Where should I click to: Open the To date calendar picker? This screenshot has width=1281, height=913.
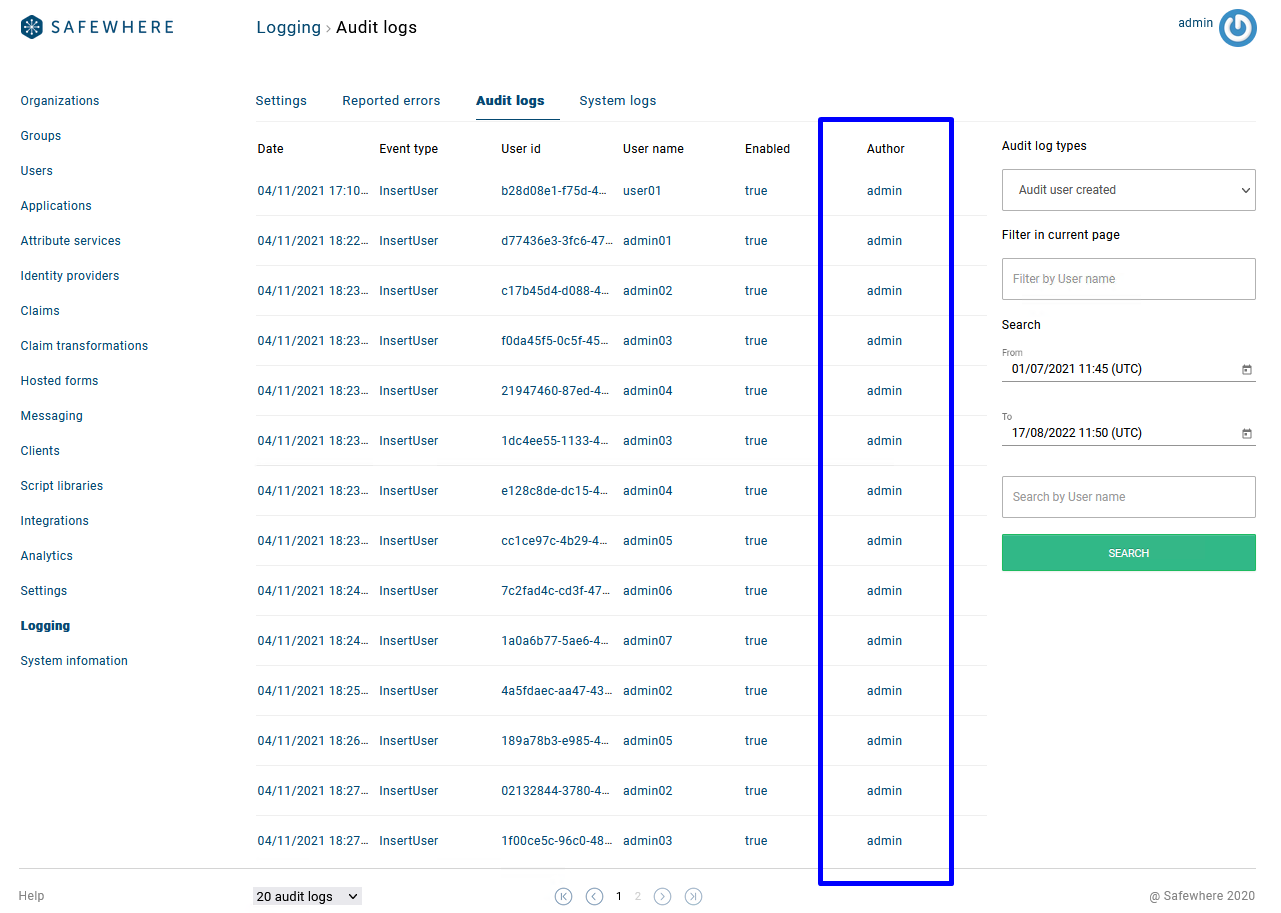[x=1246, y=434]
